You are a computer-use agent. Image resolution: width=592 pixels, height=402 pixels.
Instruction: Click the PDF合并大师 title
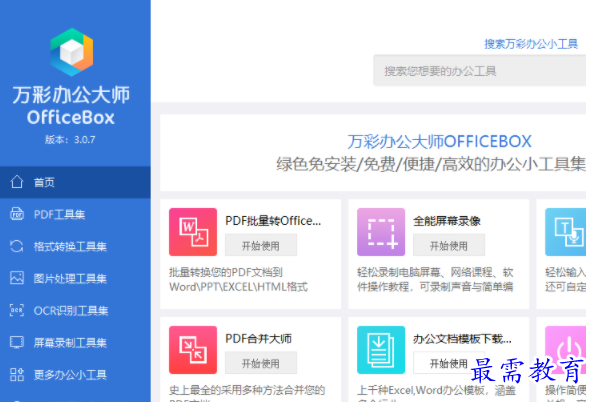point(258,339)
